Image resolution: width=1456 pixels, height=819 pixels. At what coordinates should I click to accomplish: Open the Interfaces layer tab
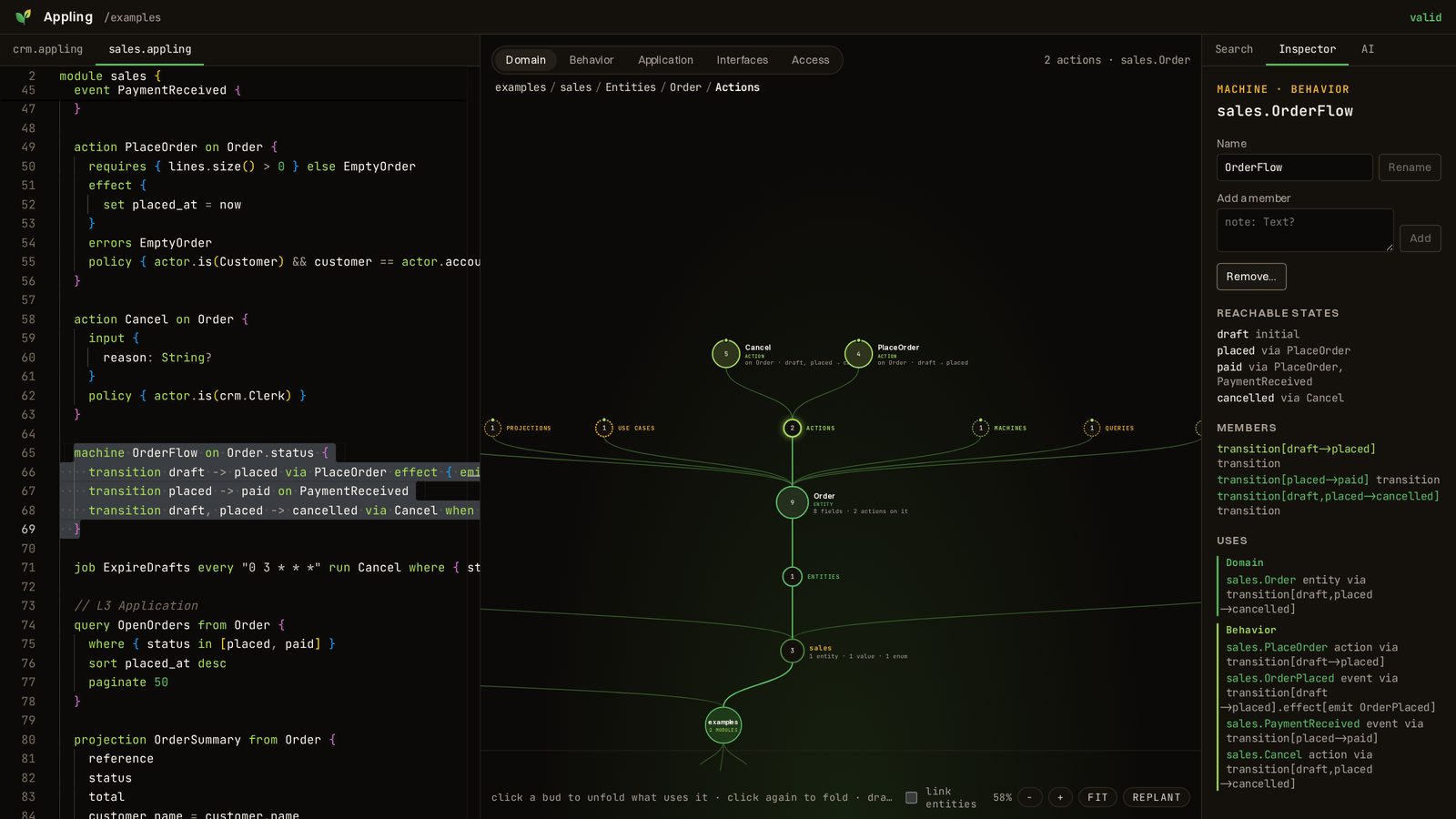pos(742,60)
